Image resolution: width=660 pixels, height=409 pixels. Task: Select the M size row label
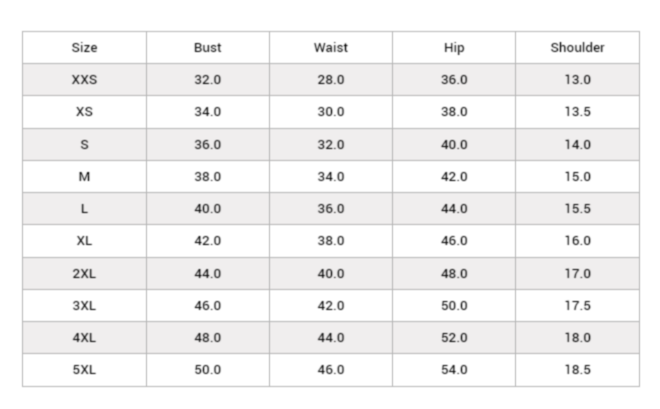(84, 177)
